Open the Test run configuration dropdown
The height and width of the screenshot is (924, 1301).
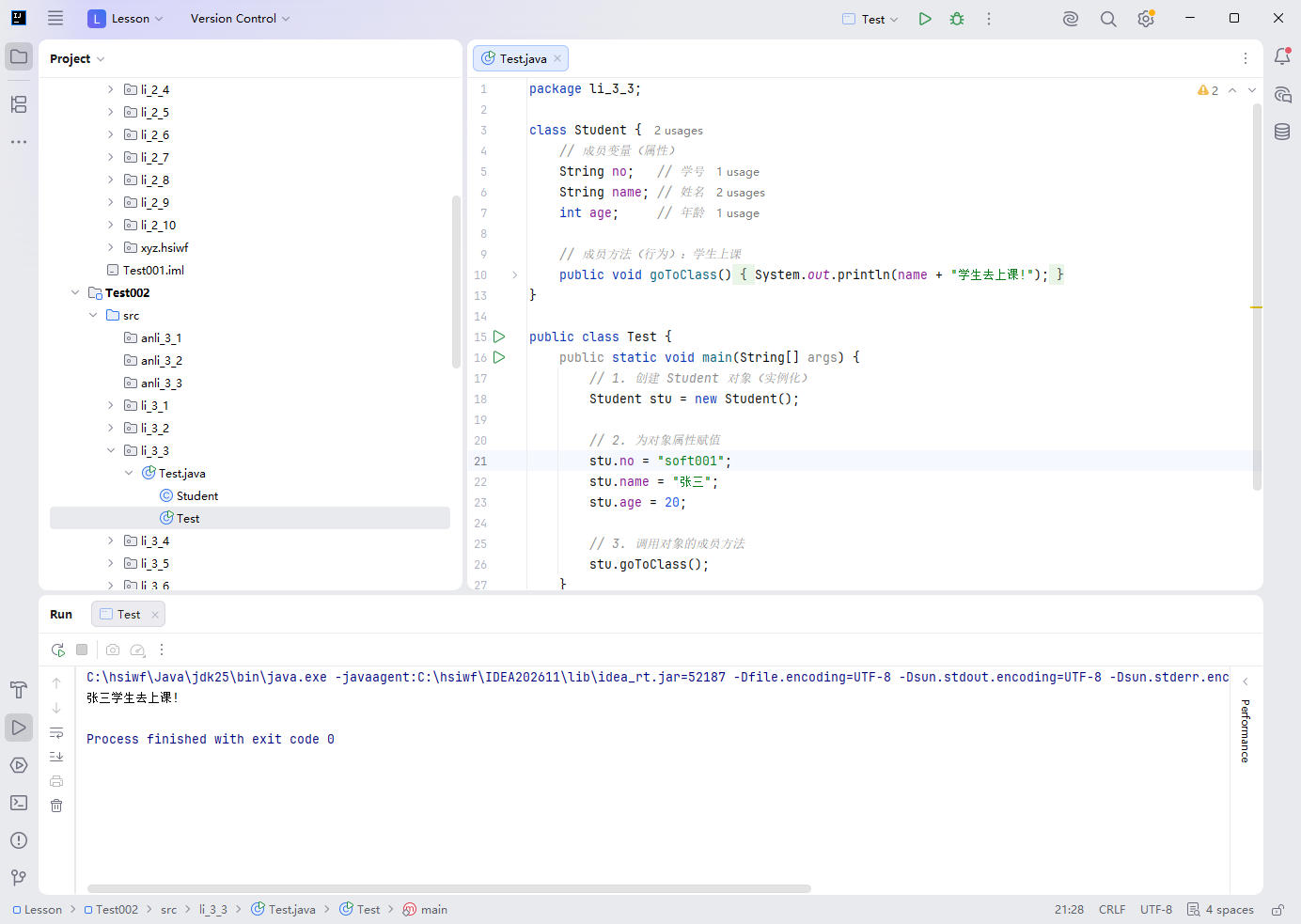(871, 19)
